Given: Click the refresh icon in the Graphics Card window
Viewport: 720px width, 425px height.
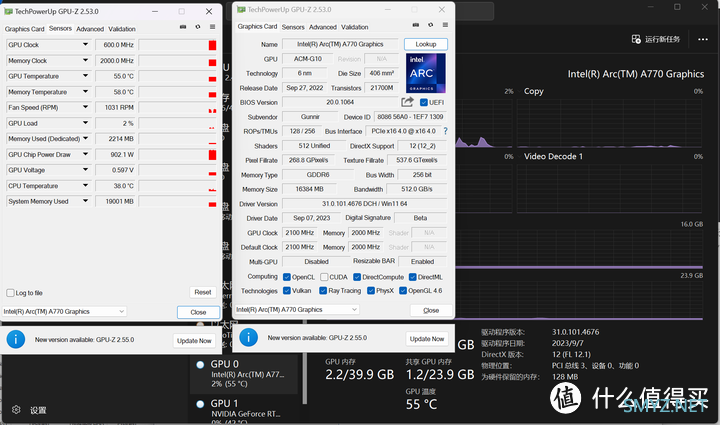Looking at the screenshot, I should pos(431,25).
